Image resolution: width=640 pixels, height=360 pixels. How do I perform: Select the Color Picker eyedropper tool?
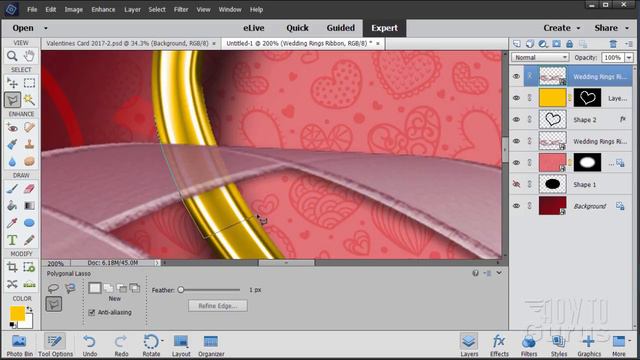tap(12, 223)
